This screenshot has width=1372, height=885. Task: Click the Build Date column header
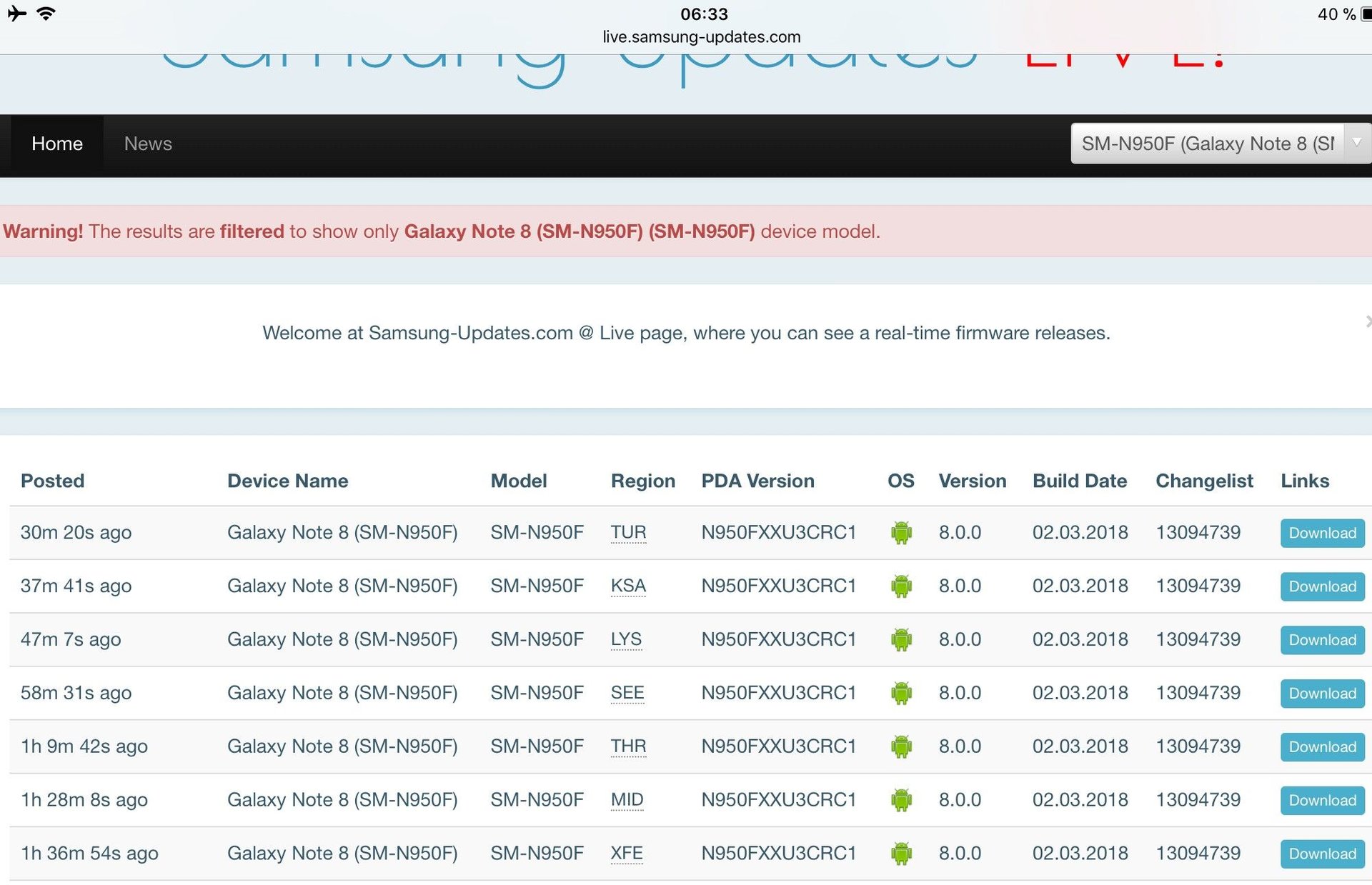coord(1080,481)
